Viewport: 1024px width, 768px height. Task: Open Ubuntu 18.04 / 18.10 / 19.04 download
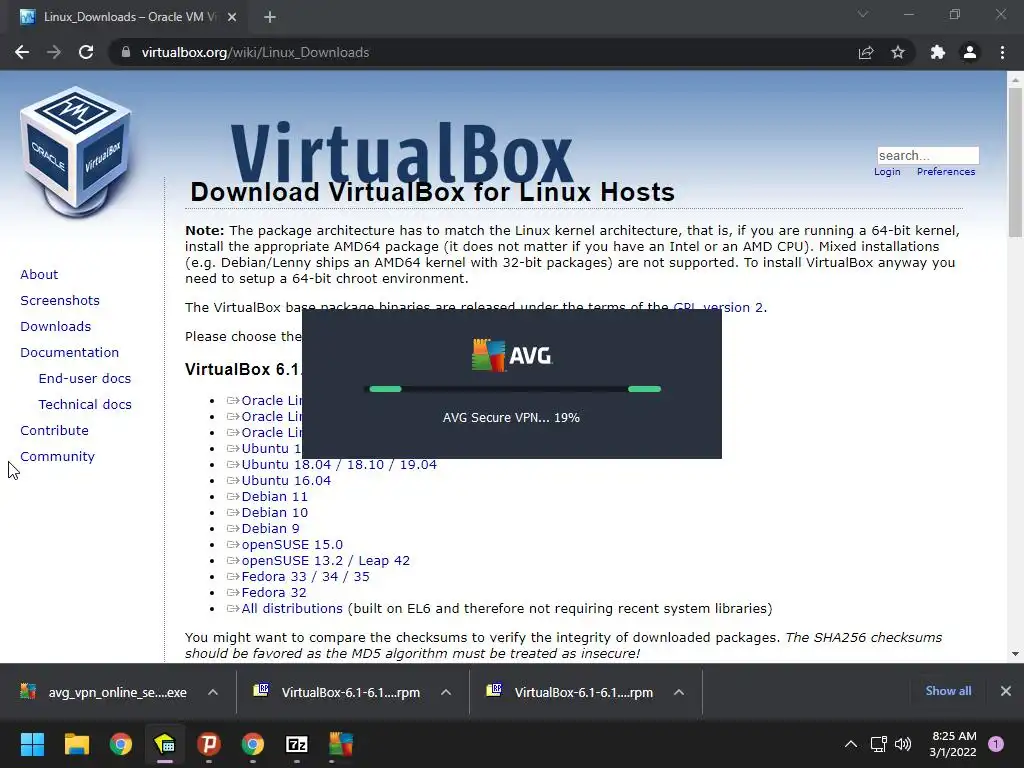(x=339, y=464)
